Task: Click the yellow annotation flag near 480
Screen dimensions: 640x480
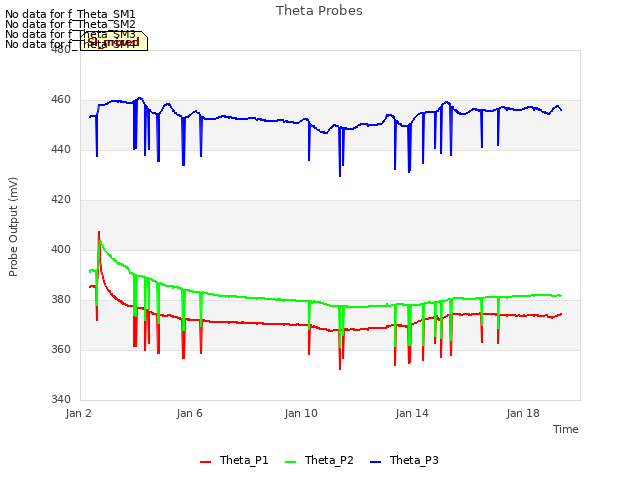Action: pyautogui.click(x=113, y=41)
